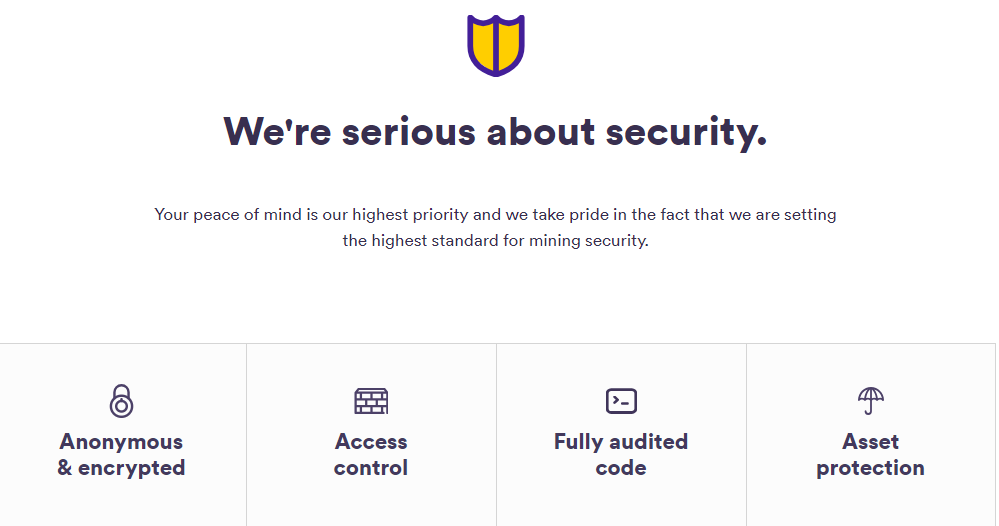Click the word "Anonymous" in the first card
Screen dimensions: 999x526
(121, 442)
